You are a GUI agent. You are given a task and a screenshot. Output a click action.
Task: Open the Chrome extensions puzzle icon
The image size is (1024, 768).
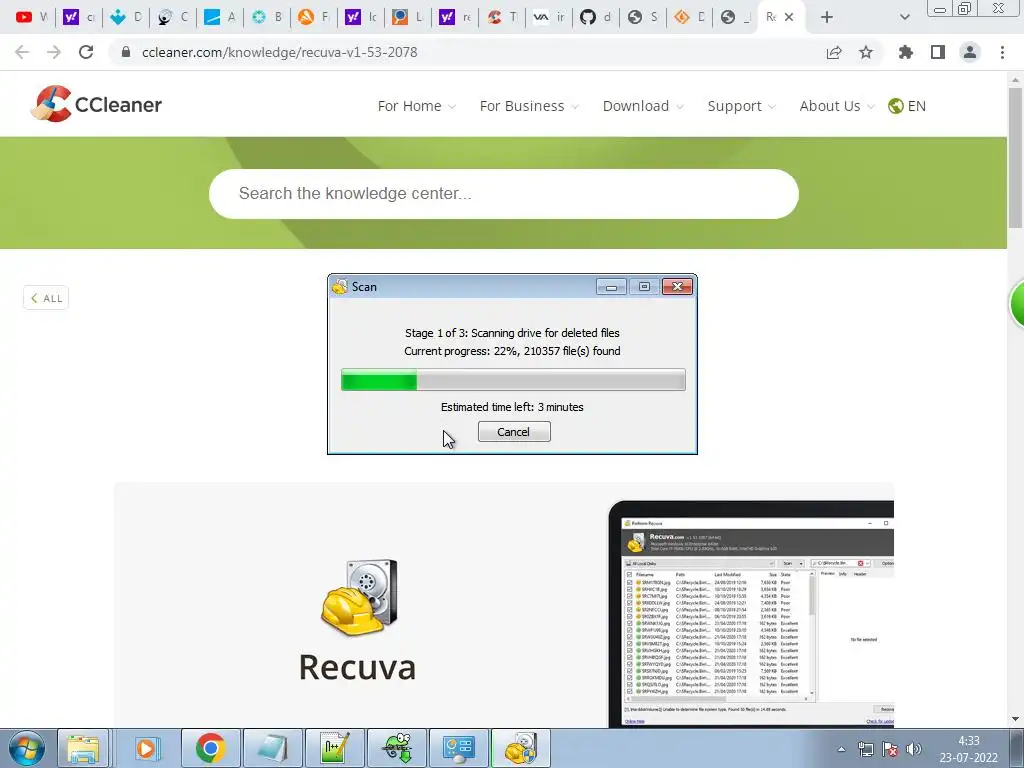pos(906,52)
